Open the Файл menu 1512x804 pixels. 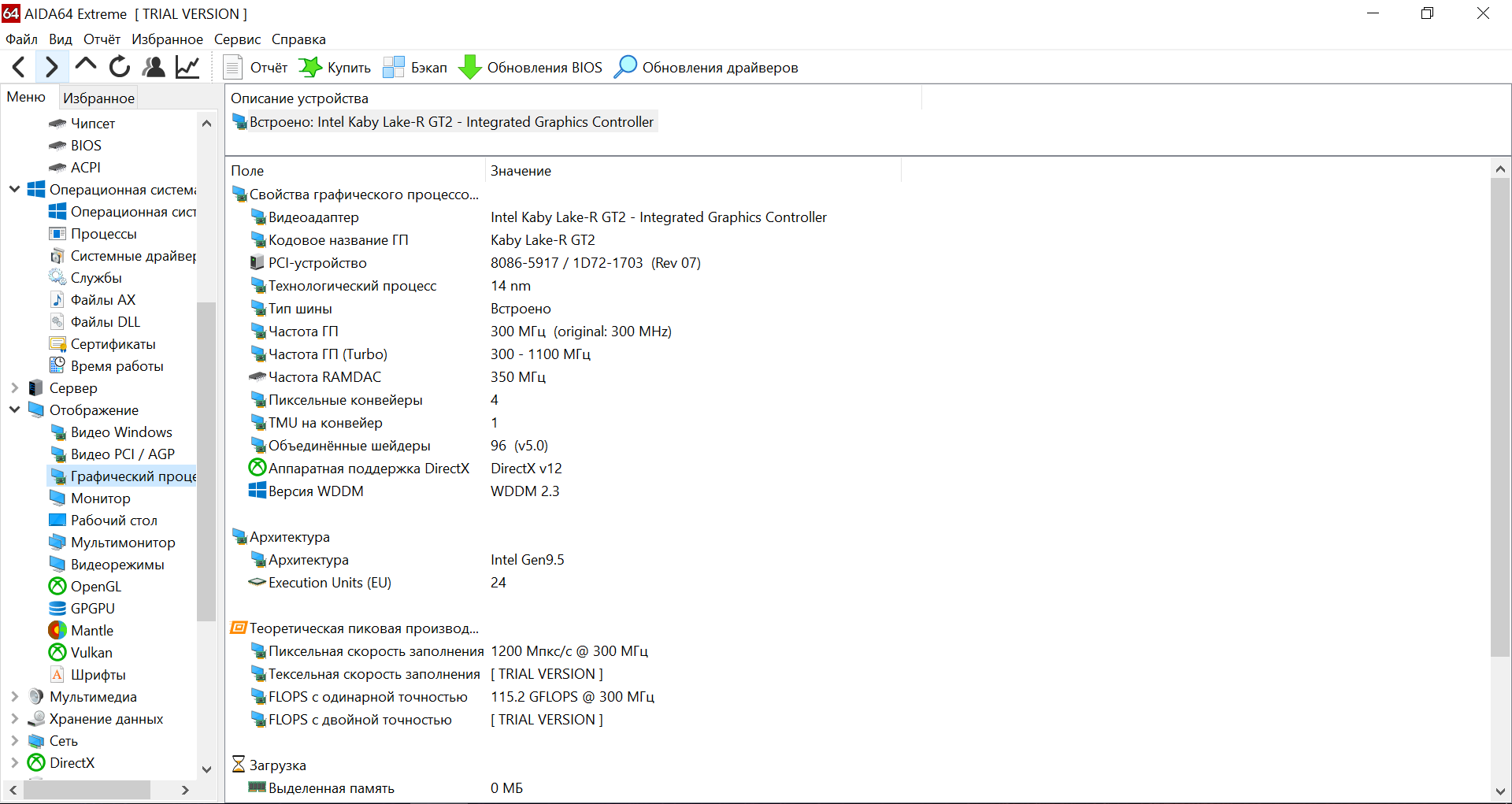coord(21,39)
